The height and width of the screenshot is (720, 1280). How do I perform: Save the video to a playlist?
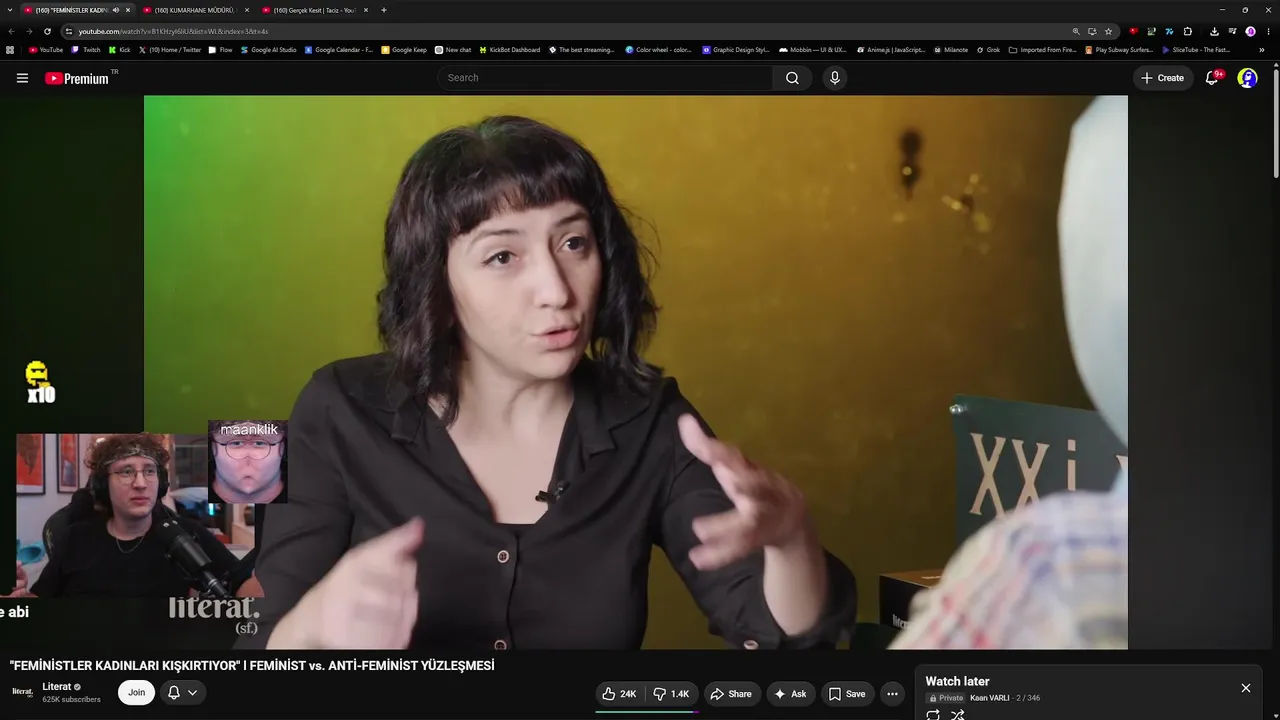pyautogui.click(x=847, y=694)
